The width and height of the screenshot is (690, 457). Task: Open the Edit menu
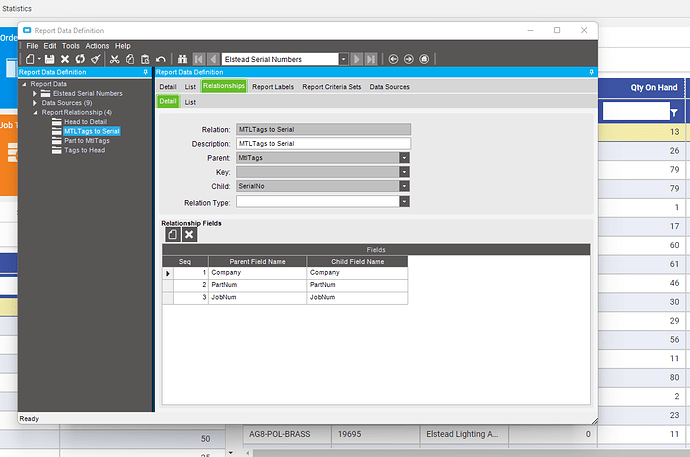(x=50, y=46)
